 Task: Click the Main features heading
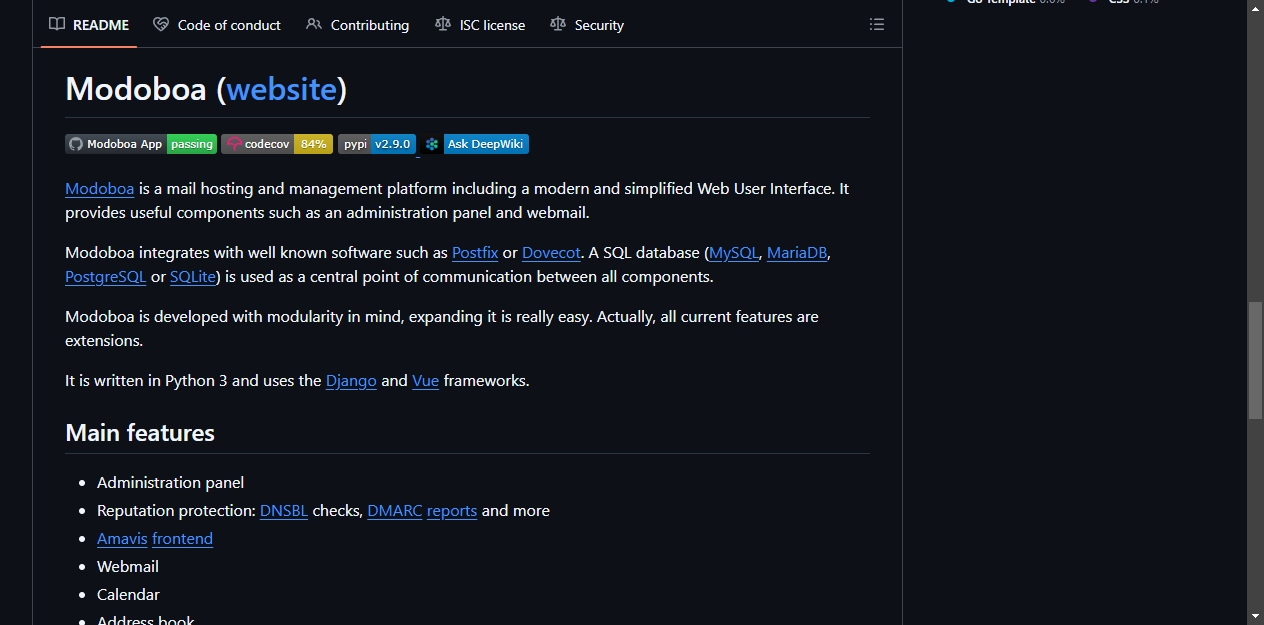click(140, 433)
